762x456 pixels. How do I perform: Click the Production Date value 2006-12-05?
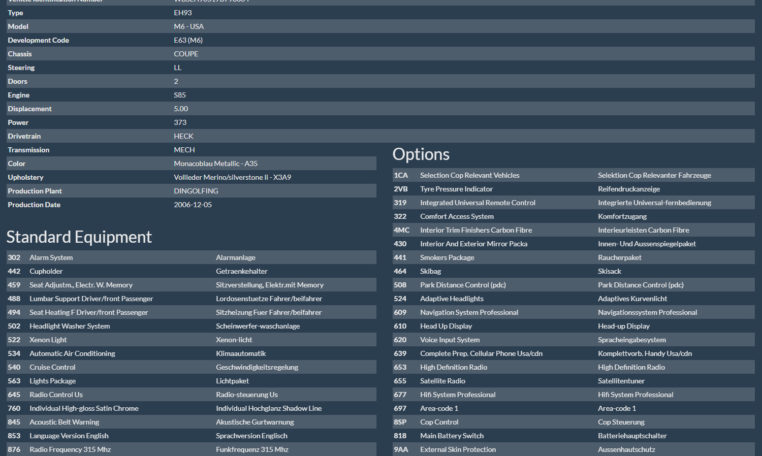pos(192,204)
